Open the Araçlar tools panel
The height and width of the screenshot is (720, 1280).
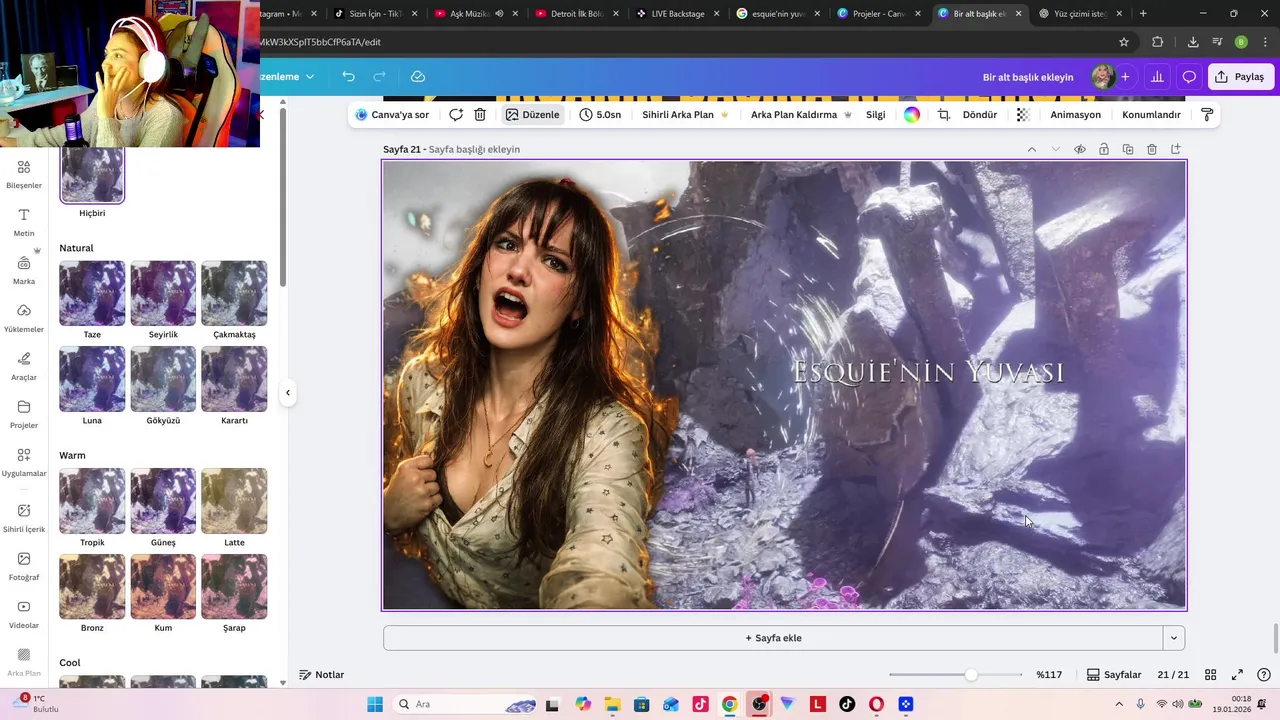pos(24,366)
